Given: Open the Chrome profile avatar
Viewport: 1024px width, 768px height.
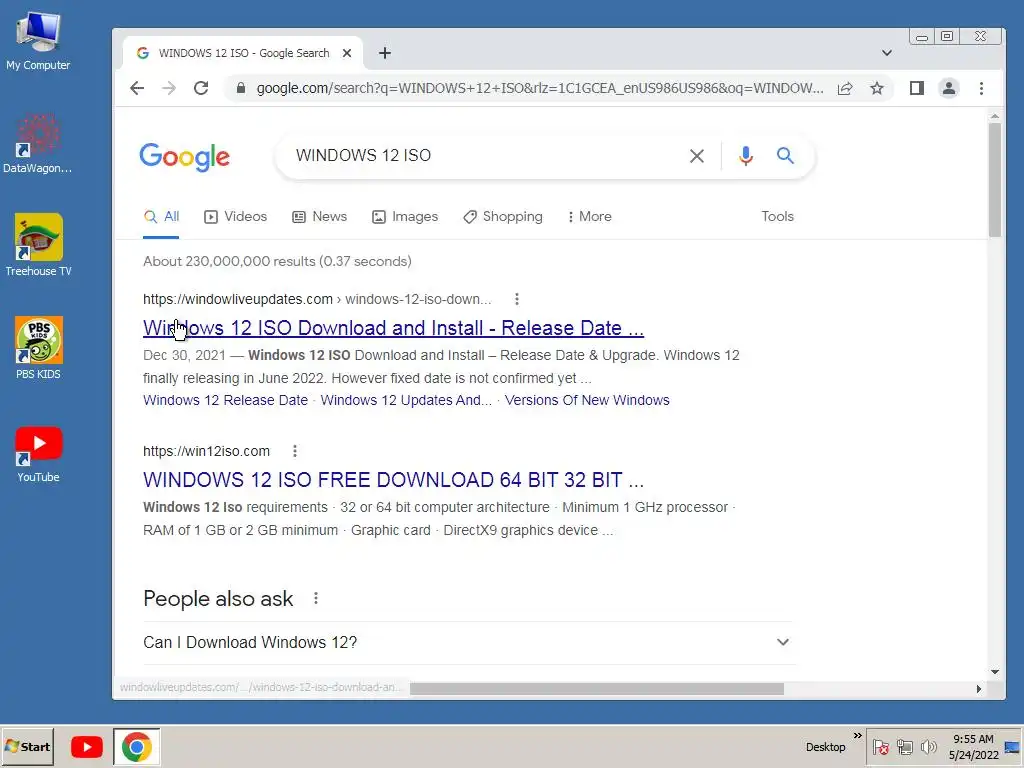Looking at the screenshot, I should [949, 88].
